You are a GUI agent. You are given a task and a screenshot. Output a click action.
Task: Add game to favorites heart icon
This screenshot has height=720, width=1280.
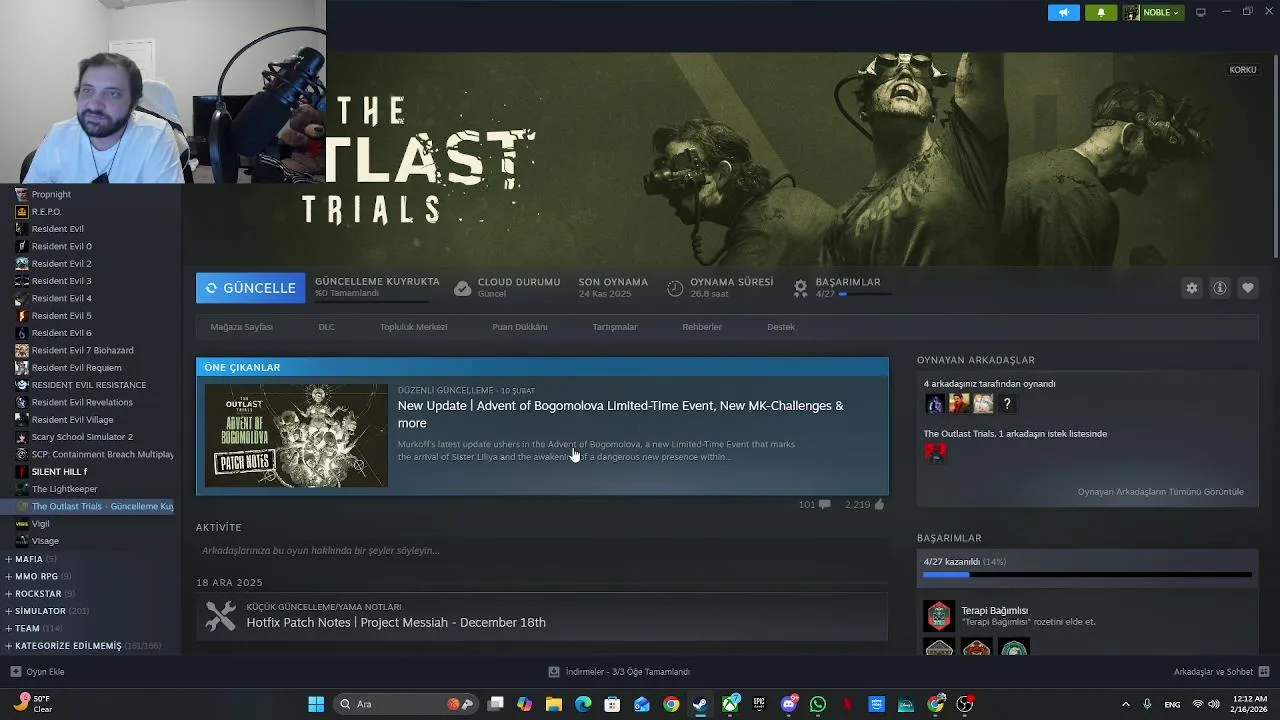pos(1247,288)
